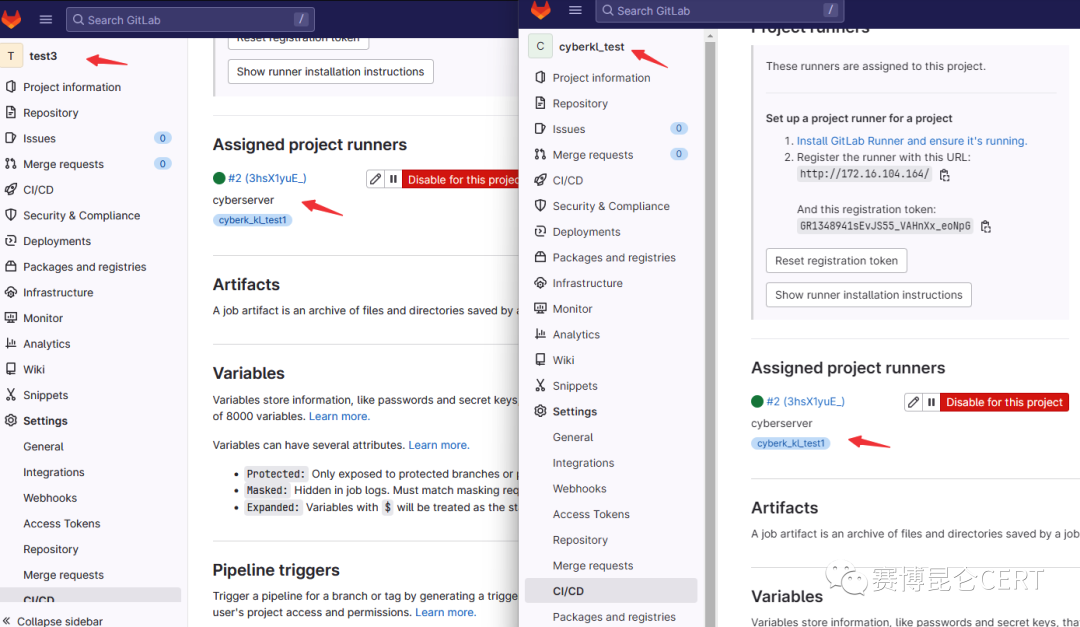The height and width of the screenshot is (627, 1080).
Task: Pause runner #2 in test3 window
Action: coord(393,179)
